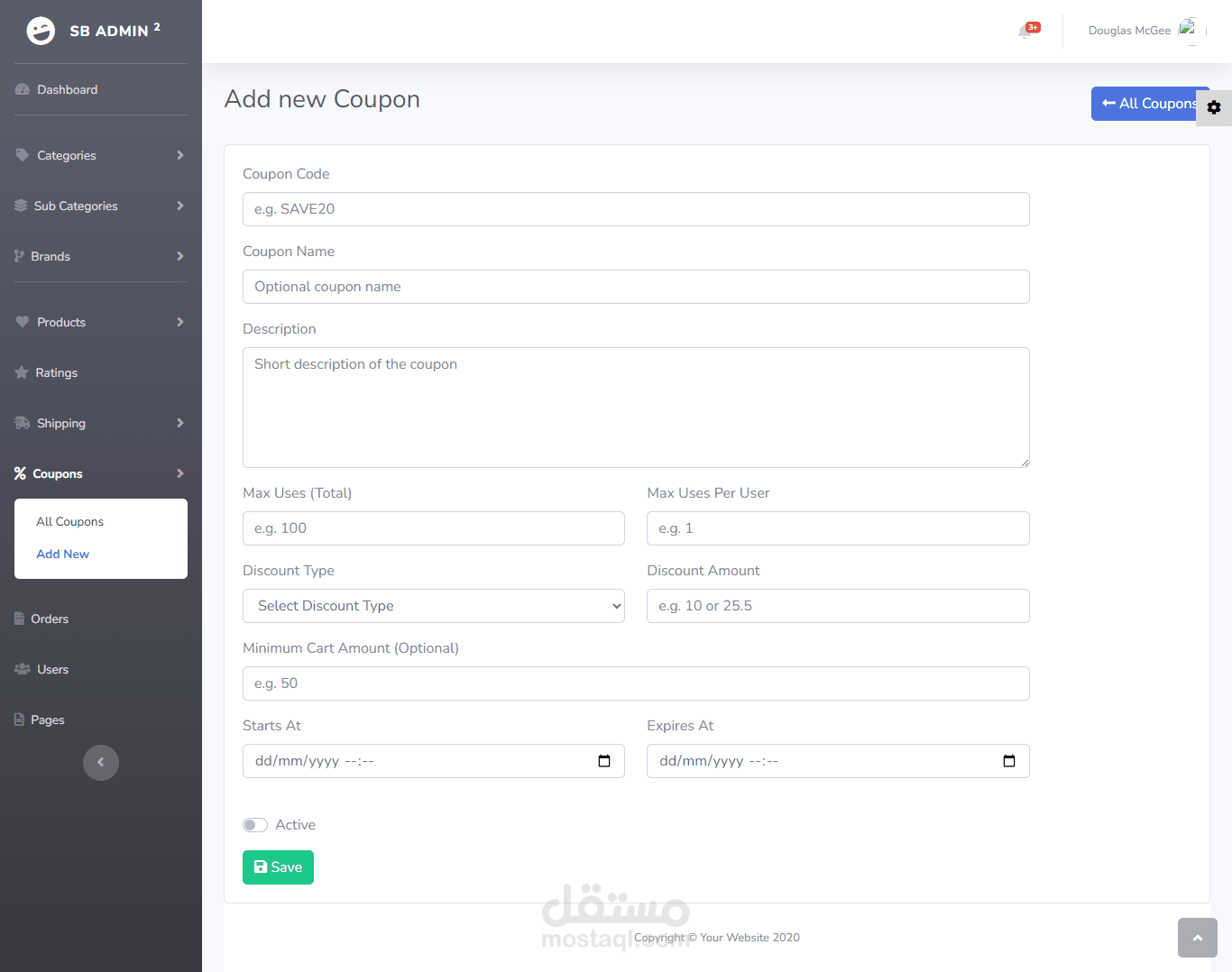The height and width of the screenshot is (972, 1232).
Task: Click the Users group icon
Action: click(23, 669)
